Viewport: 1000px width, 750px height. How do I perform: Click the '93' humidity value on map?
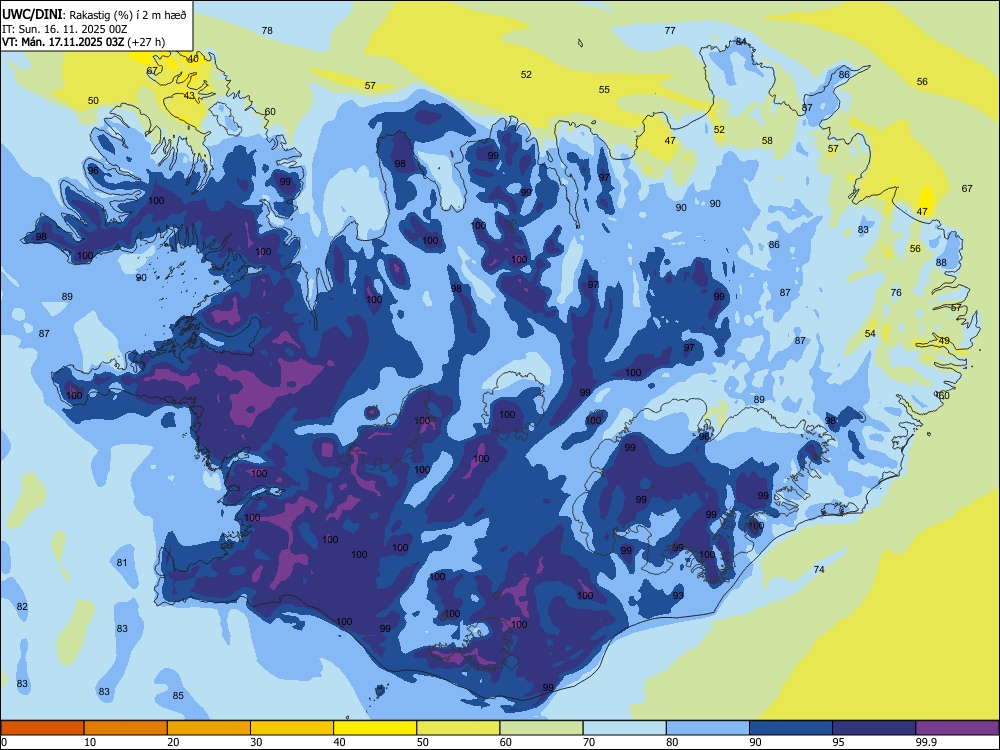(678, 596)
